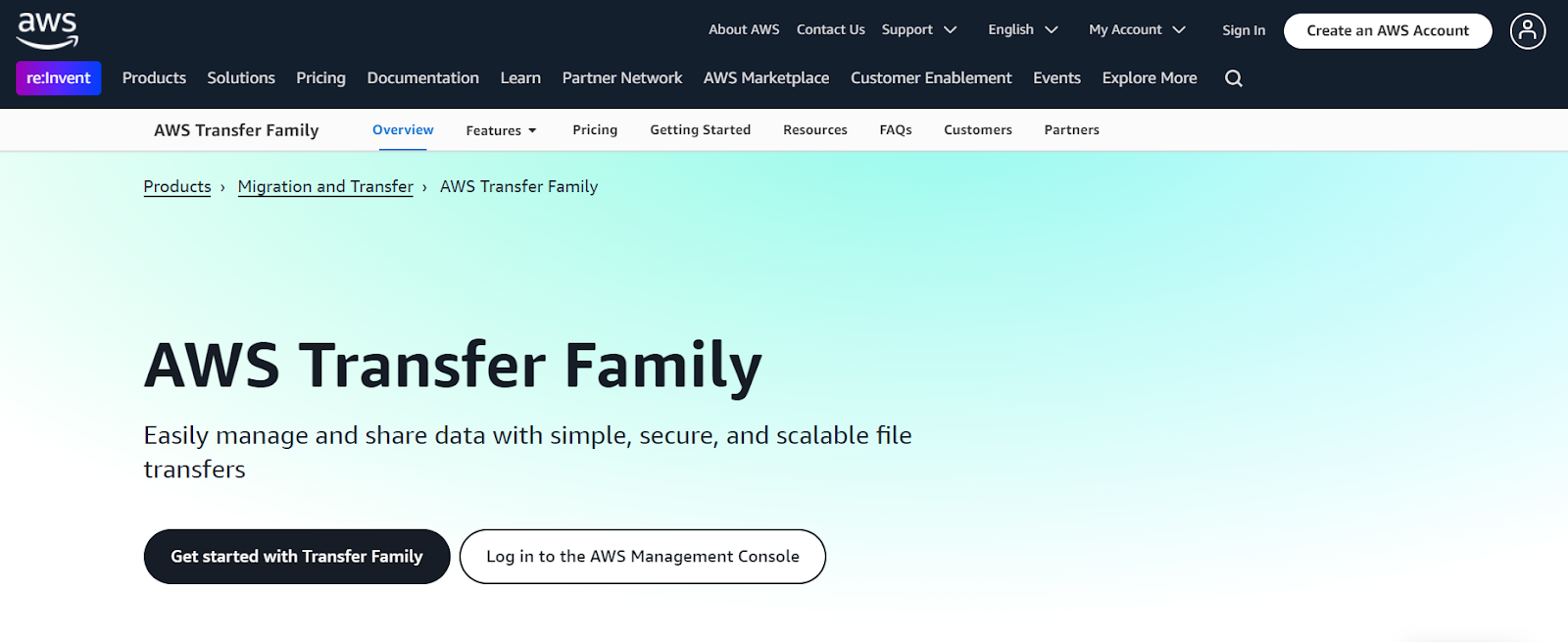This screenshot has width=1568, height=642.
Task: Select the FAQs tab
Action: (896, 129)
